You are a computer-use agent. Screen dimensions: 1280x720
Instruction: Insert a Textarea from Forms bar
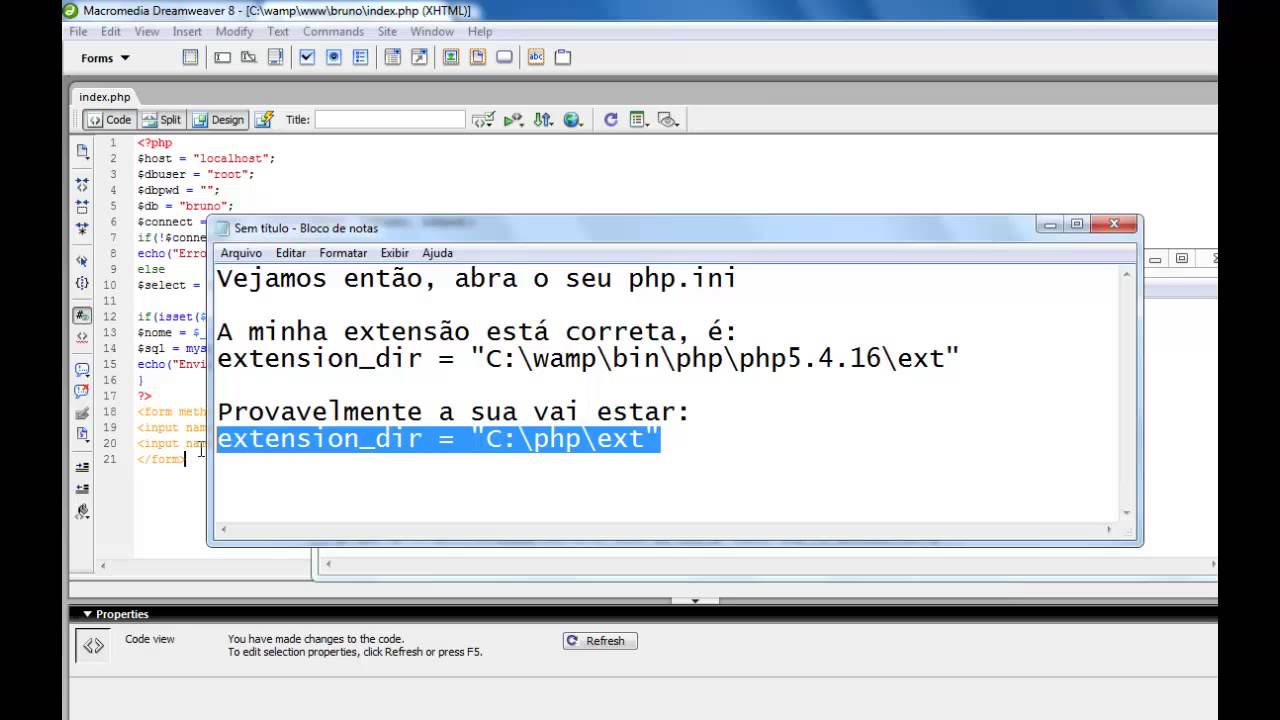point(276,58)
